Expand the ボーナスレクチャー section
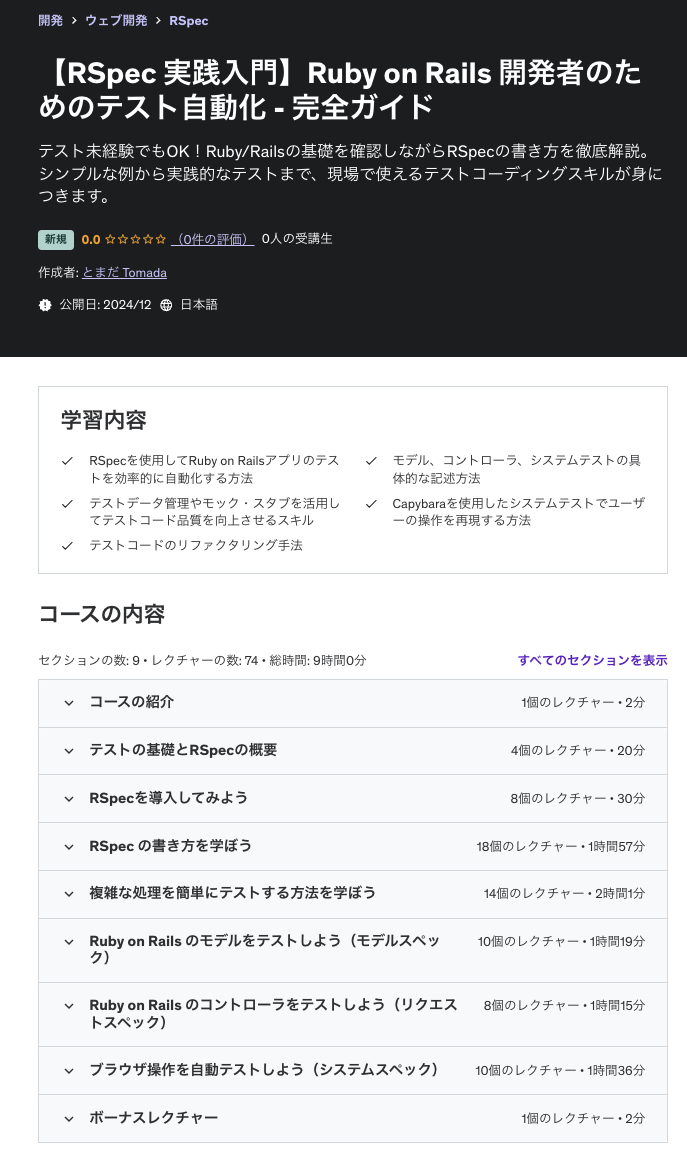Image resolution: width=687 pixels, height=1155 pixels. tap(68, 1119)
